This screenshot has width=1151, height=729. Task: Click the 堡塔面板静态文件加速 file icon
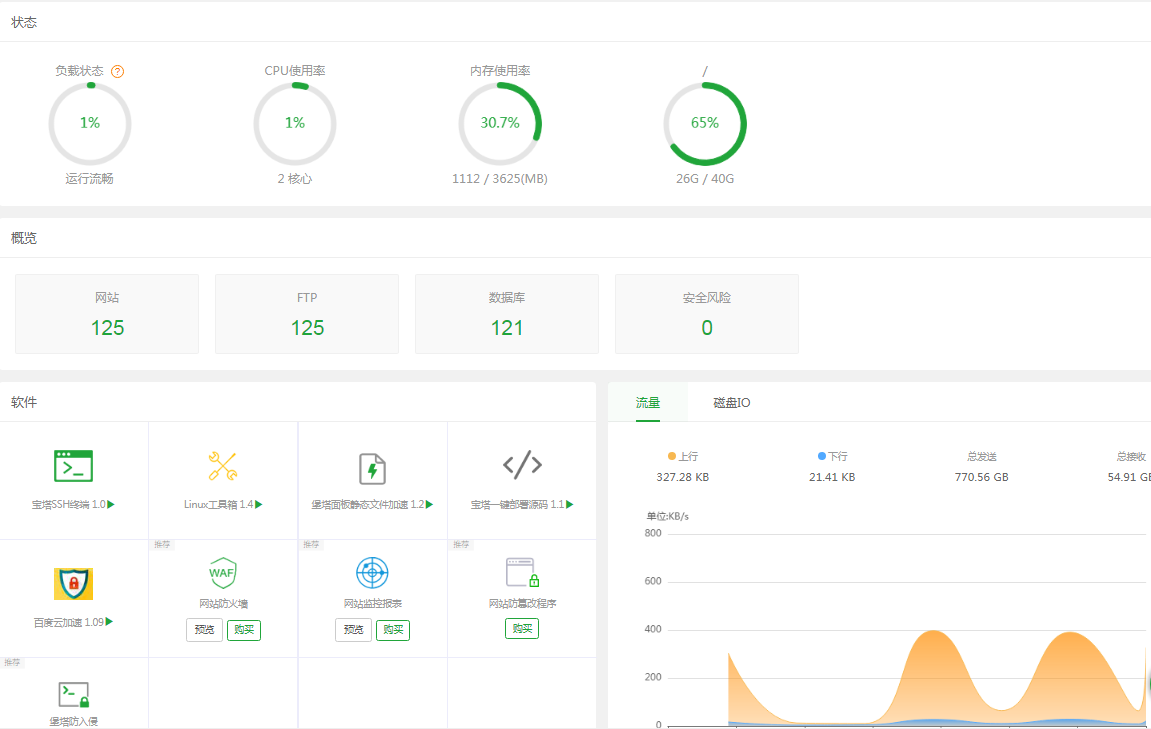[x=372, y=468]
